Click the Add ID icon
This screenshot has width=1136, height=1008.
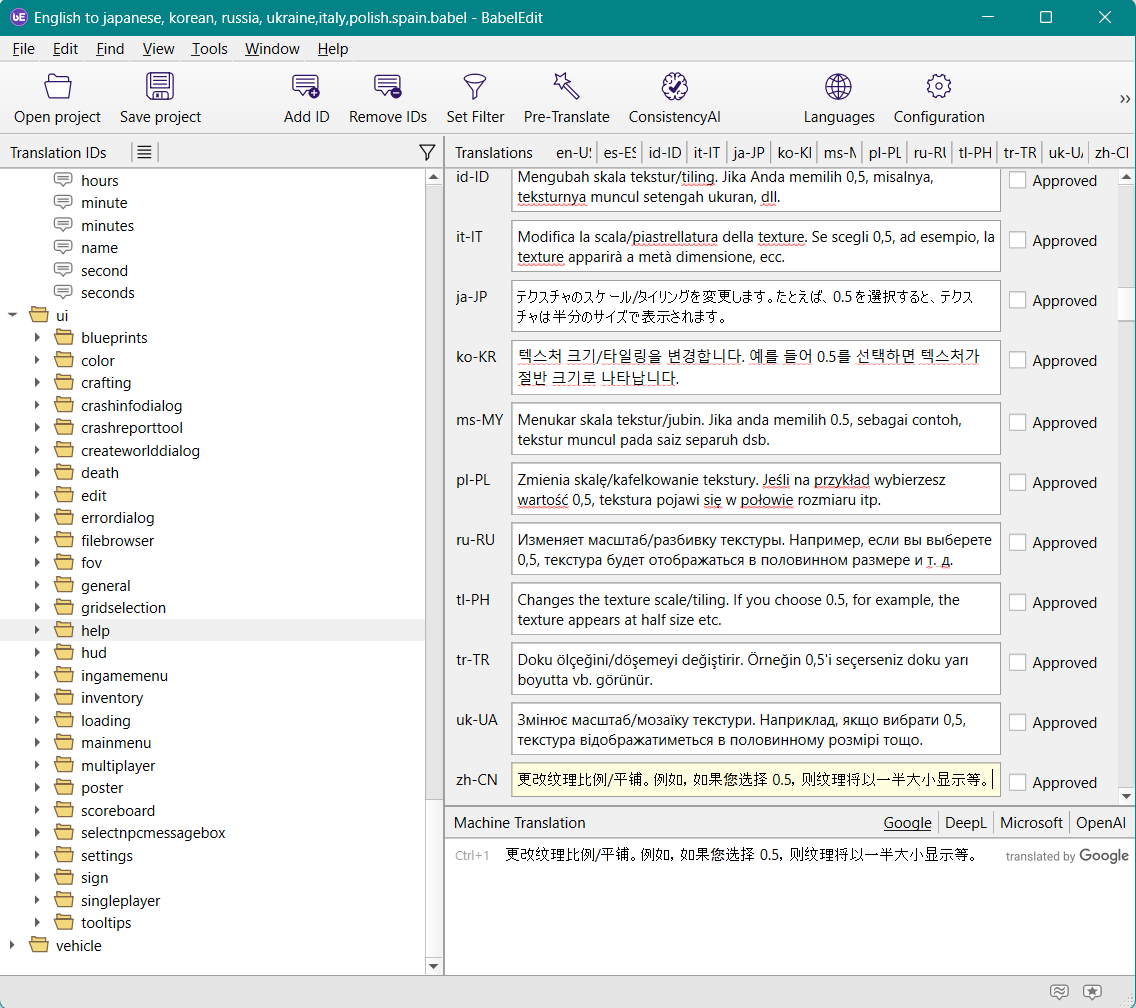click(306, 87)
